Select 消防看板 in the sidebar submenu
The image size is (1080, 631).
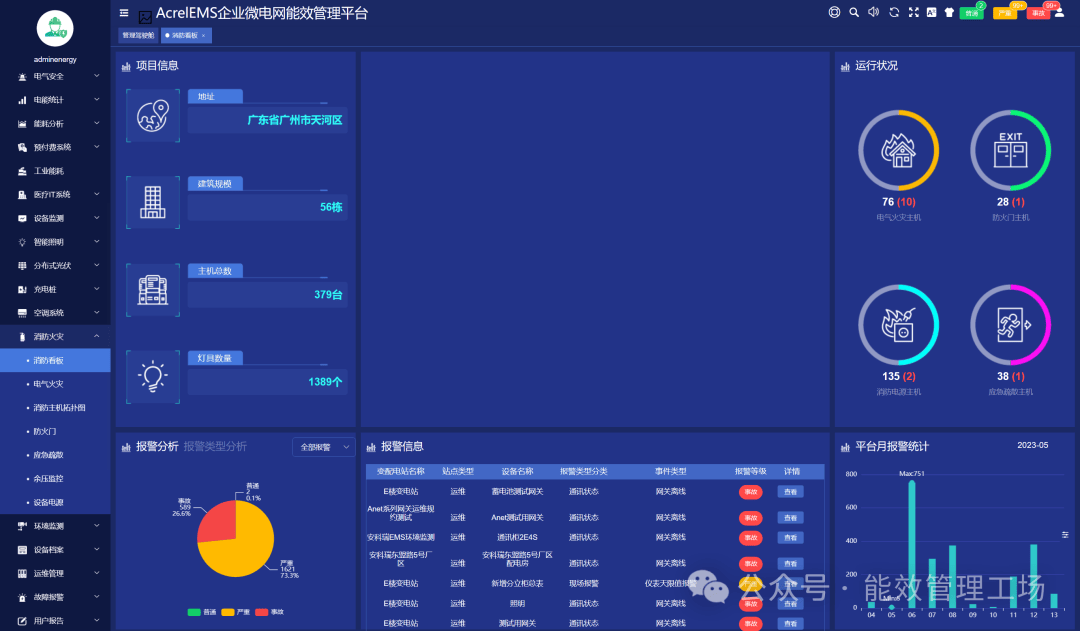[x=55, y=360]
